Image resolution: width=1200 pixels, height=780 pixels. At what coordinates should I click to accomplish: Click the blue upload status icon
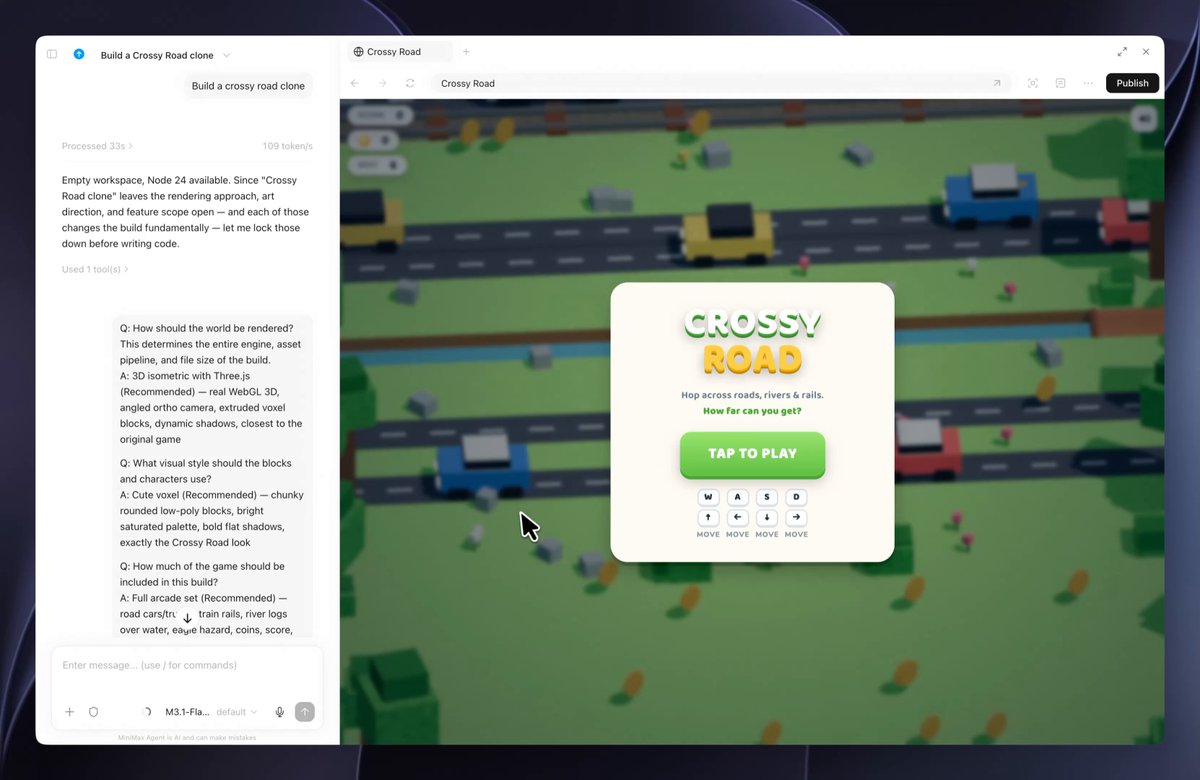(79, 54)
